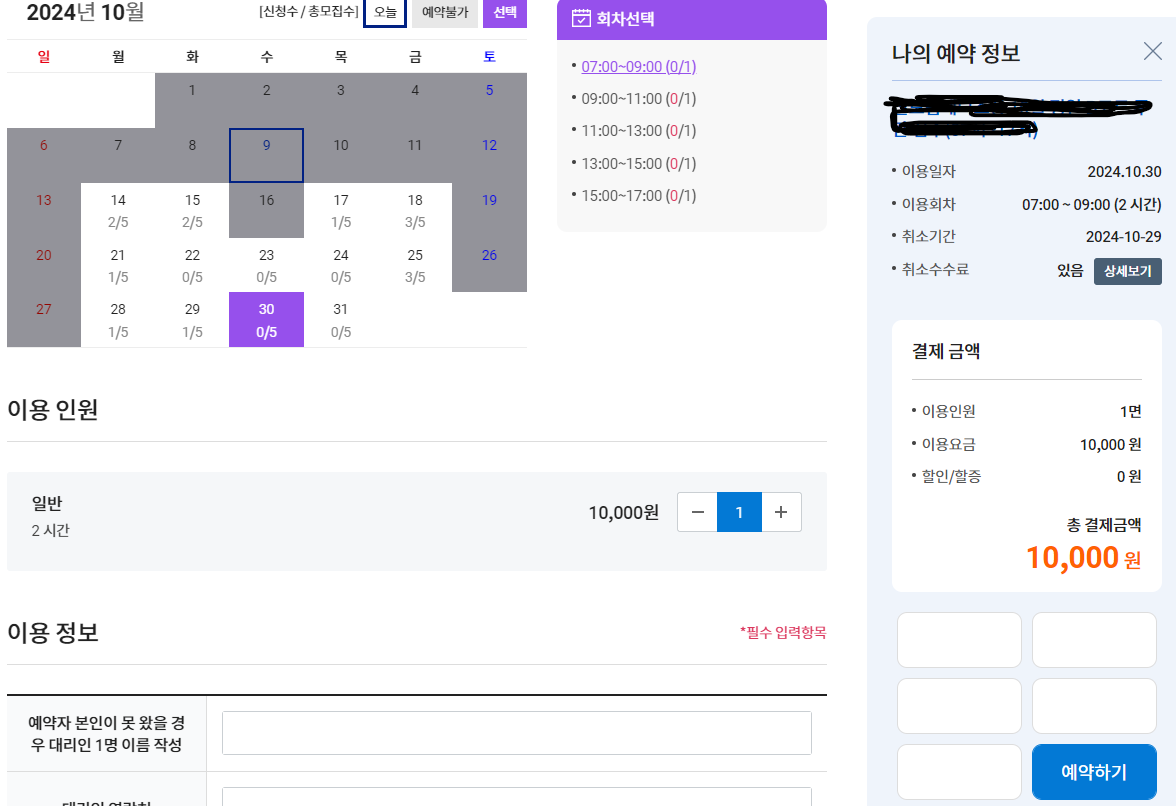This screenshot has height=806, width=1176.
Task: Click the blue 예약하기 reservation button
Action: tap(1094, 771)
